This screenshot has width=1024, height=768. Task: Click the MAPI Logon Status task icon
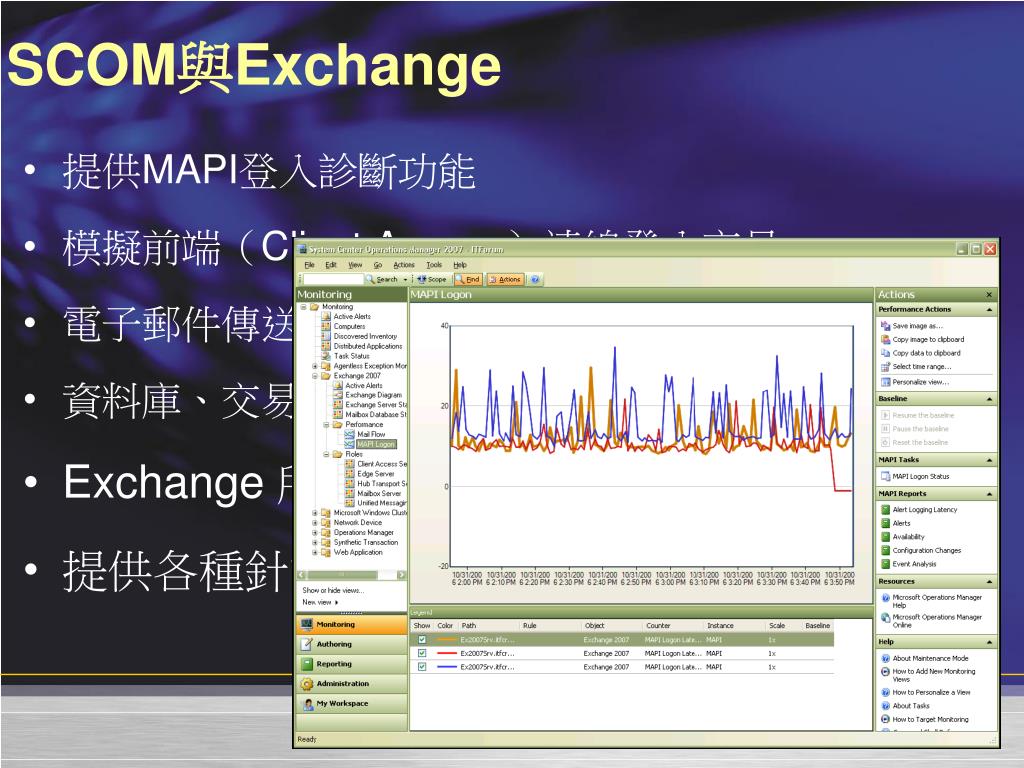tap(886, 476)
